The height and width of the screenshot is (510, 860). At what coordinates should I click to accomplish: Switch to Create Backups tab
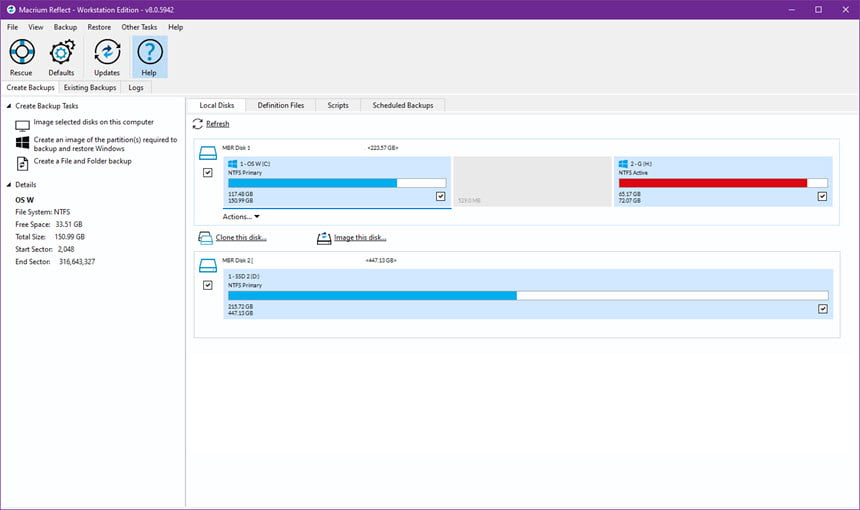tap(31, 88)
